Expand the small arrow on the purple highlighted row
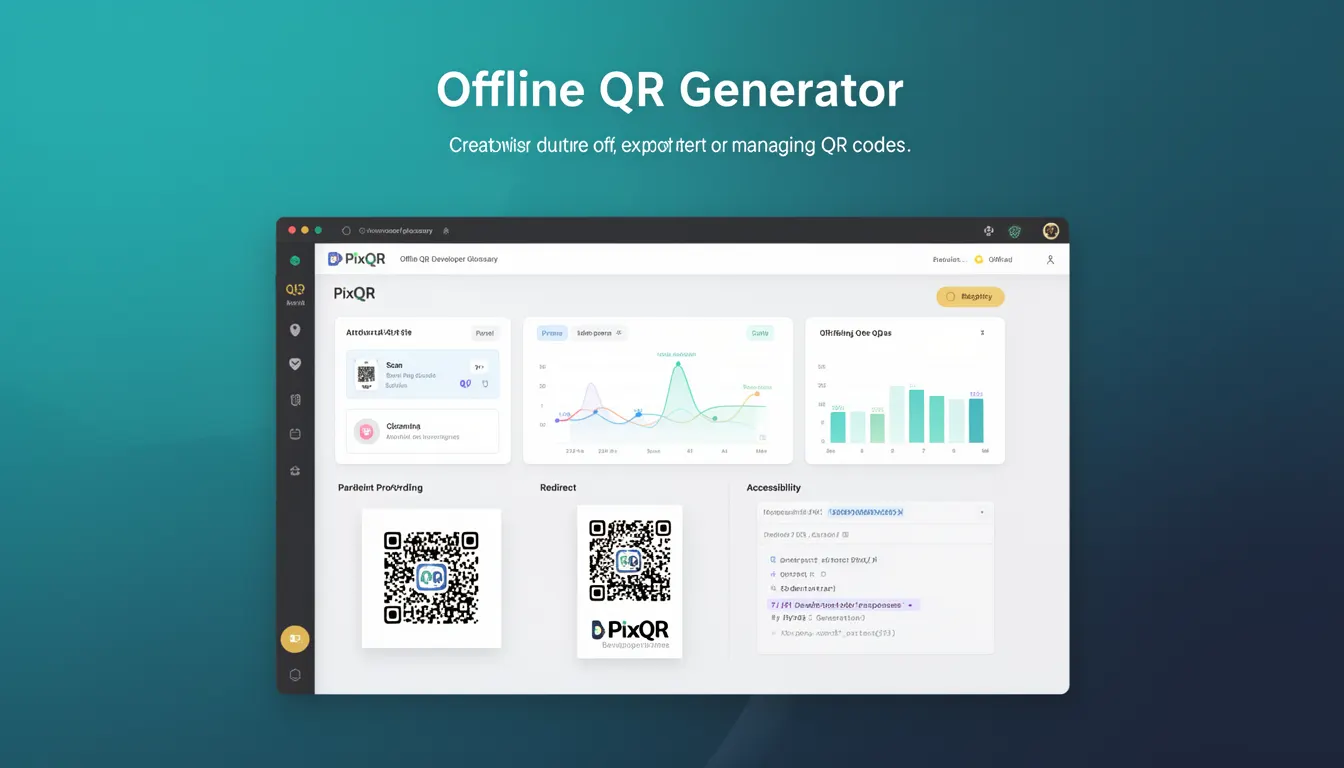Image resolution: width=1344 pixels, height=768 pixels. (x=910, y=605)
